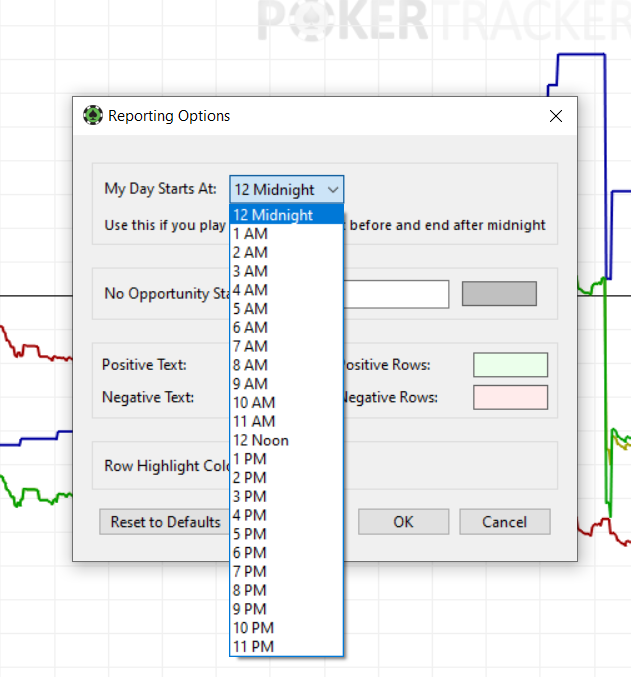Pick 7 PM as day start
The width and height of the screenshot is (631, 677).
click(x=287, y=572)
